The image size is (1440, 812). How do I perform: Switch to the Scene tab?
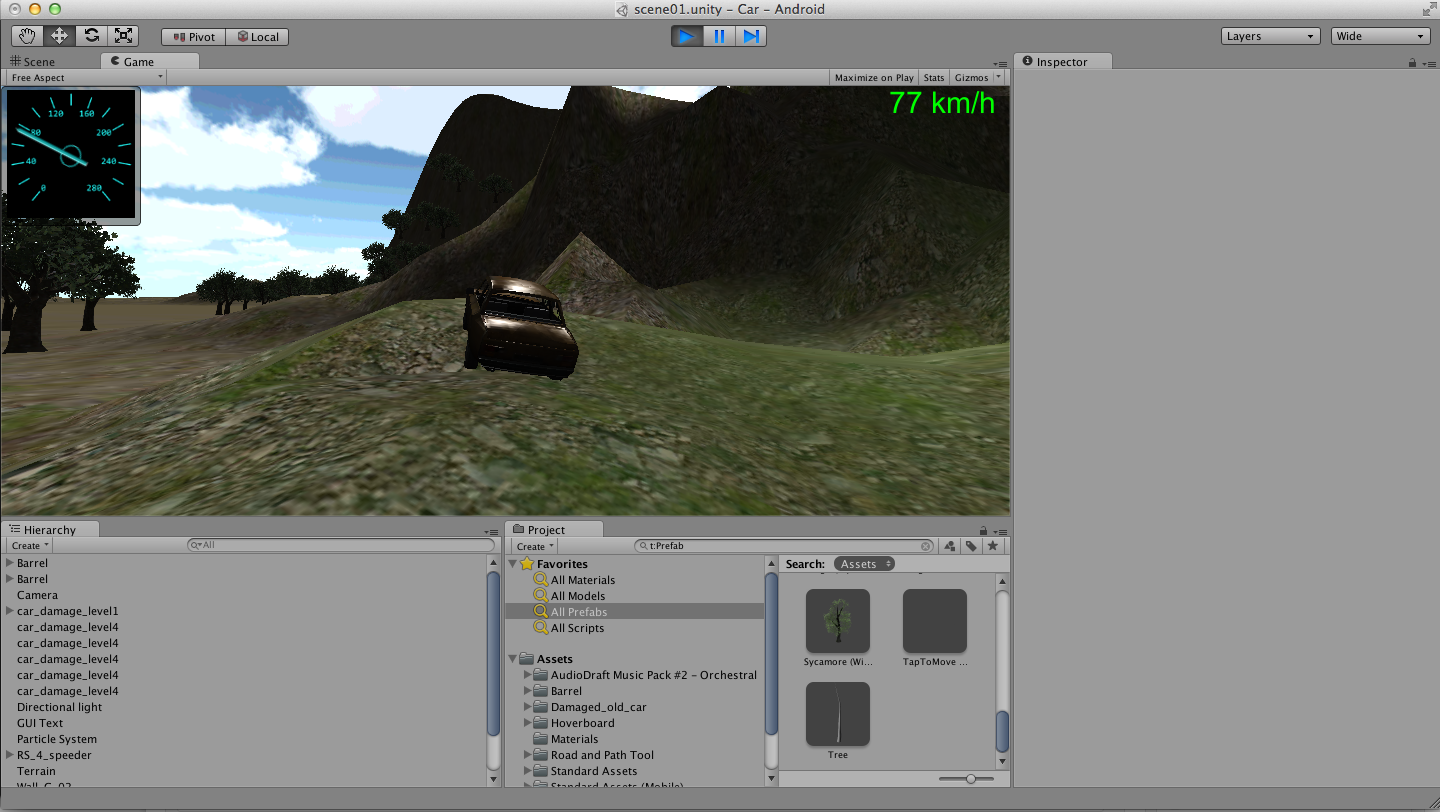40,61
